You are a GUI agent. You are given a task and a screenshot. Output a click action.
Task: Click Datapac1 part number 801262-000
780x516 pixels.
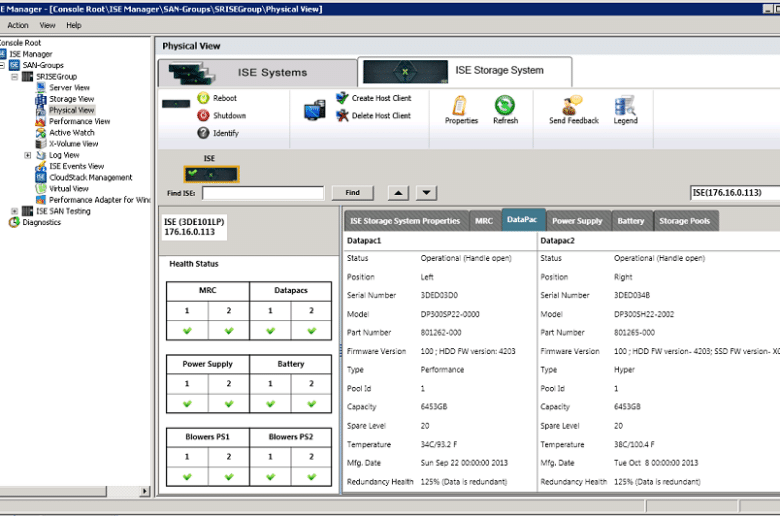point(441,333)
